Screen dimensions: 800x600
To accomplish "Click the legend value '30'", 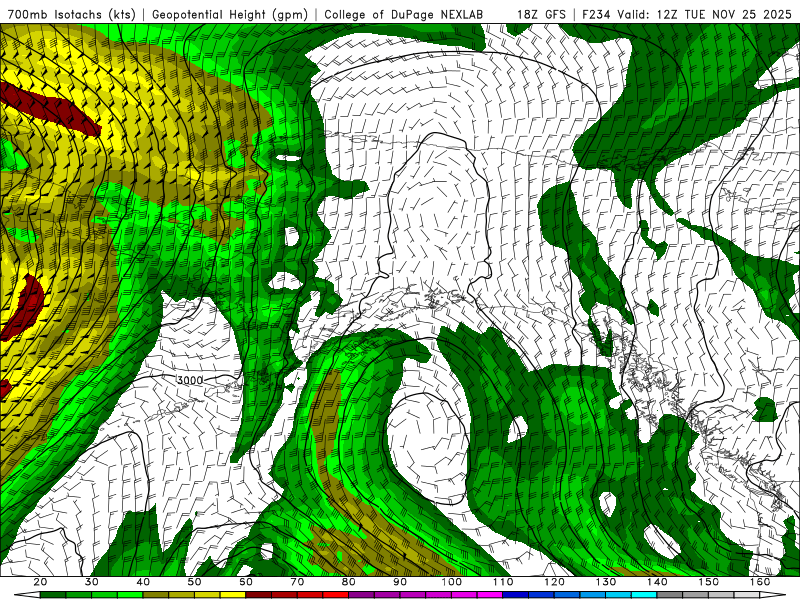I will [92, 582].
